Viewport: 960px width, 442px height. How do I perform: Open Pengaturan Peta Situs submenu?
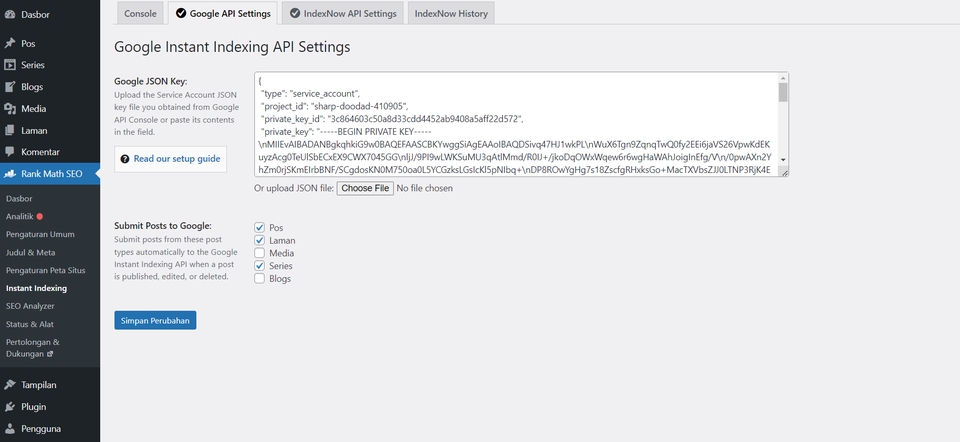(46, 270)
